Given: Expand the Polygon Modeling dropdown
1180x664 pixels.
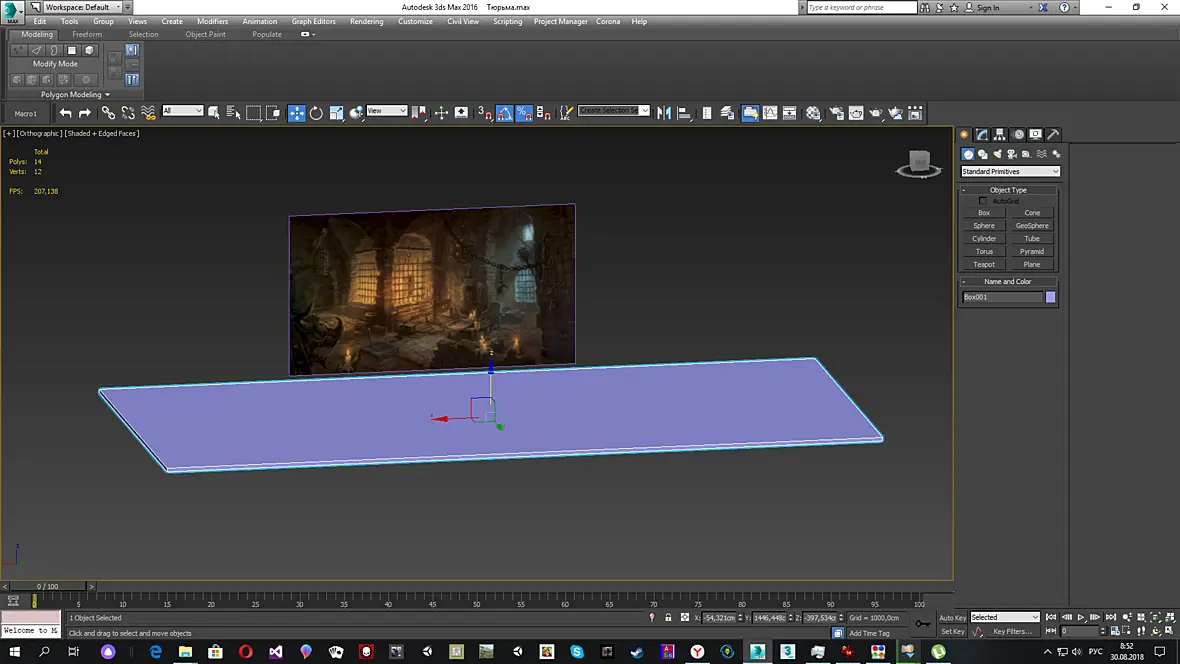Looking at the screenshot, I should pos(75,95).
